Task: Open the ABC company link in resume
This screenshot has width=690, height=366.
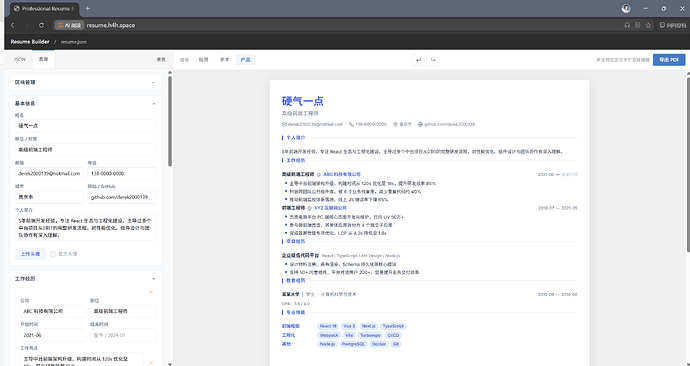Action: 341,175
